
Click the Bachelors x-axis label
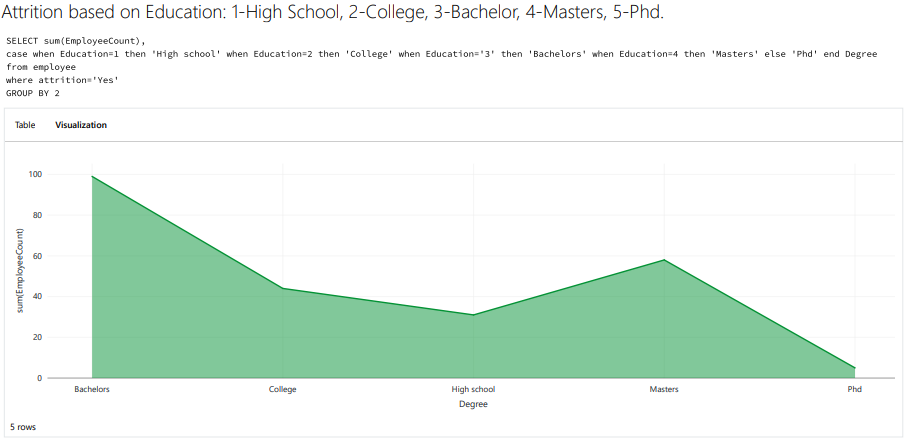pos(92,389)
